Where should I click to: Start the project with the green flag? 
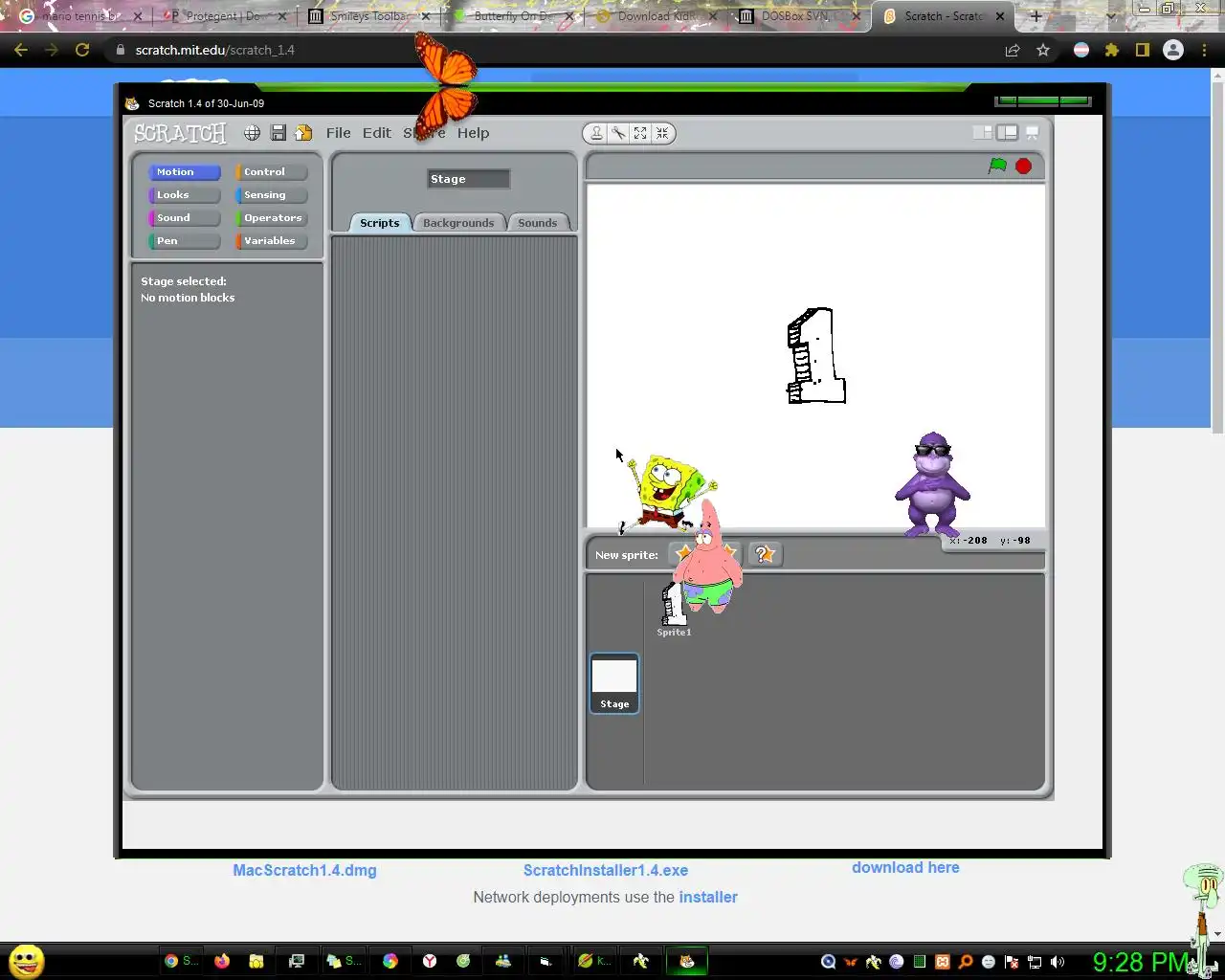point(997,167)
